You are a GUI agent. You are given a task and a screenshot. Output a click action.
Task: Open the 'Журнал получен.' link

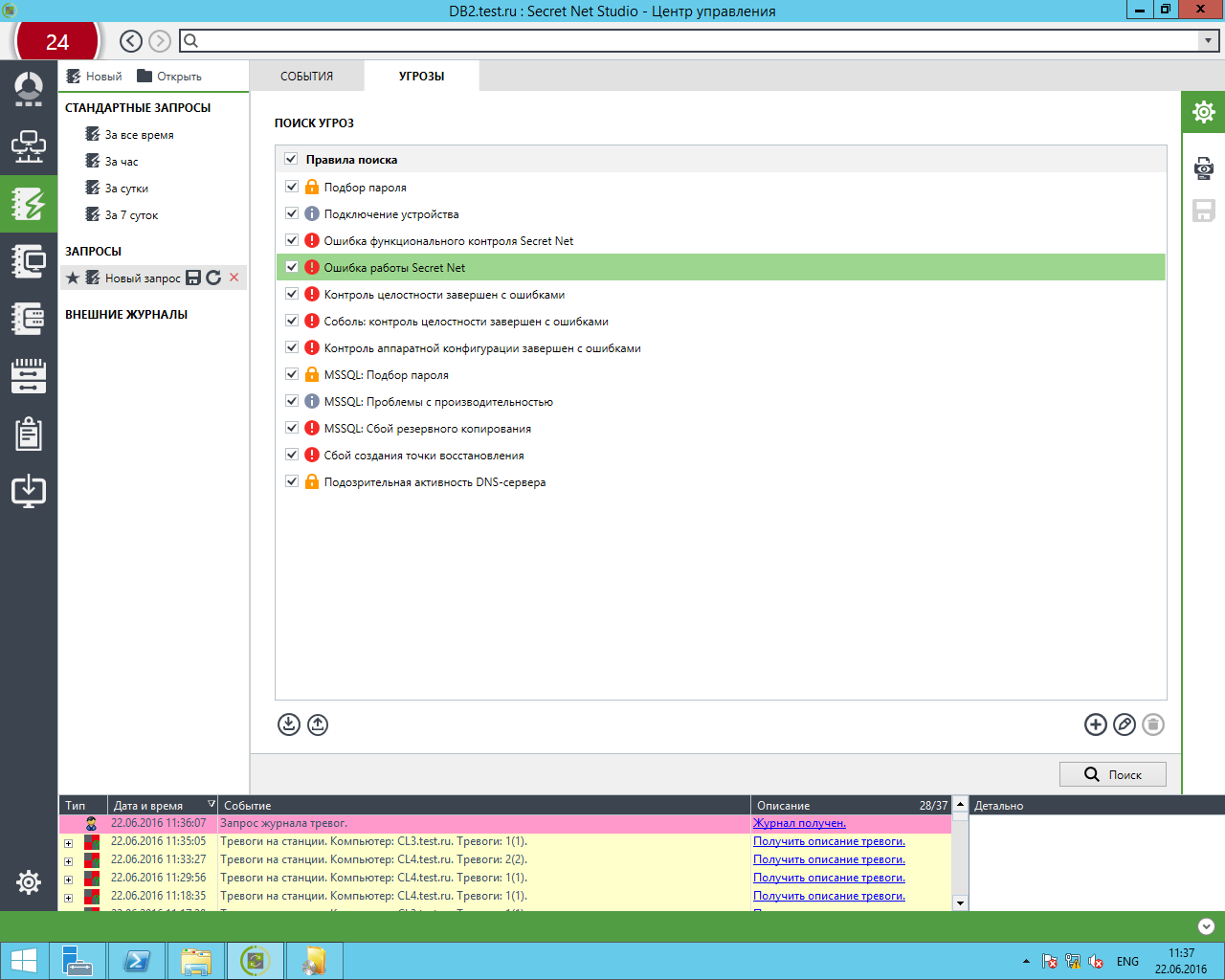(799, 823)
